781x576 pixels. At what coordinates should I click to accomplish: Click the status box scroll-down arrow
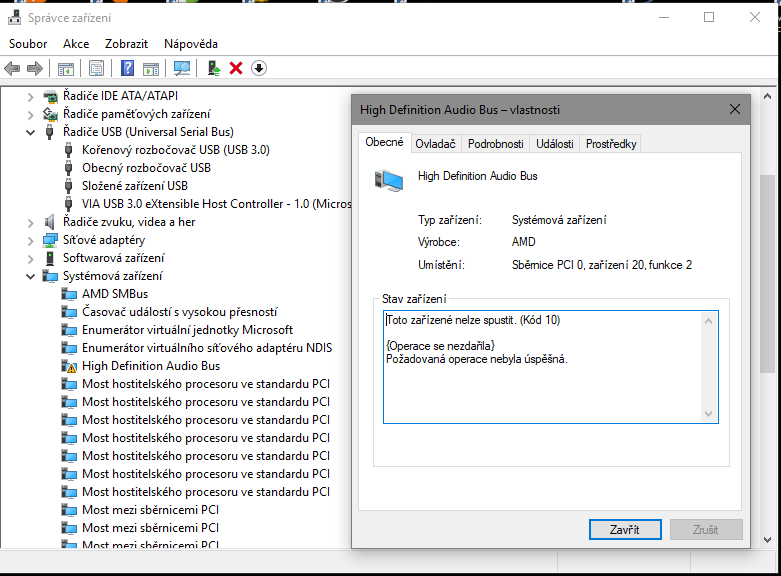tap(709, 414)
